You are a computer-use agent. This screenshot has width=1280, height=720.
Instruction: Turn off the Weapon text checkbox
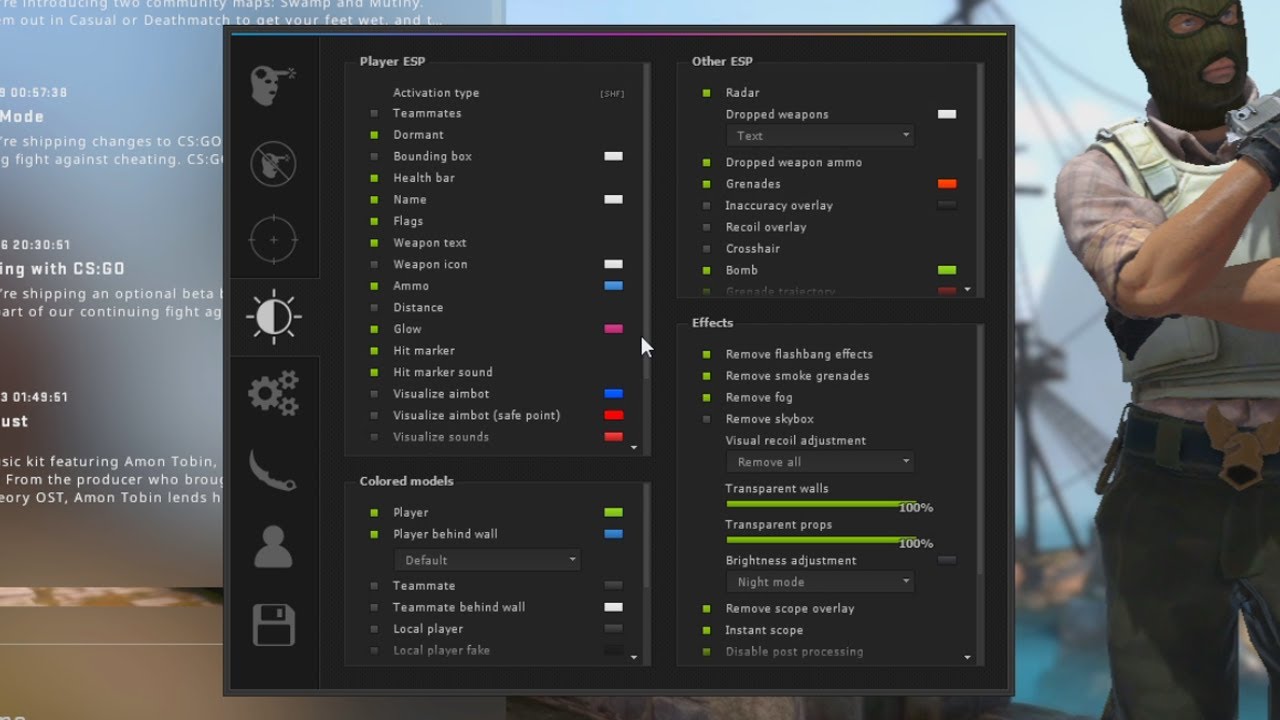[x=374, y=243]
